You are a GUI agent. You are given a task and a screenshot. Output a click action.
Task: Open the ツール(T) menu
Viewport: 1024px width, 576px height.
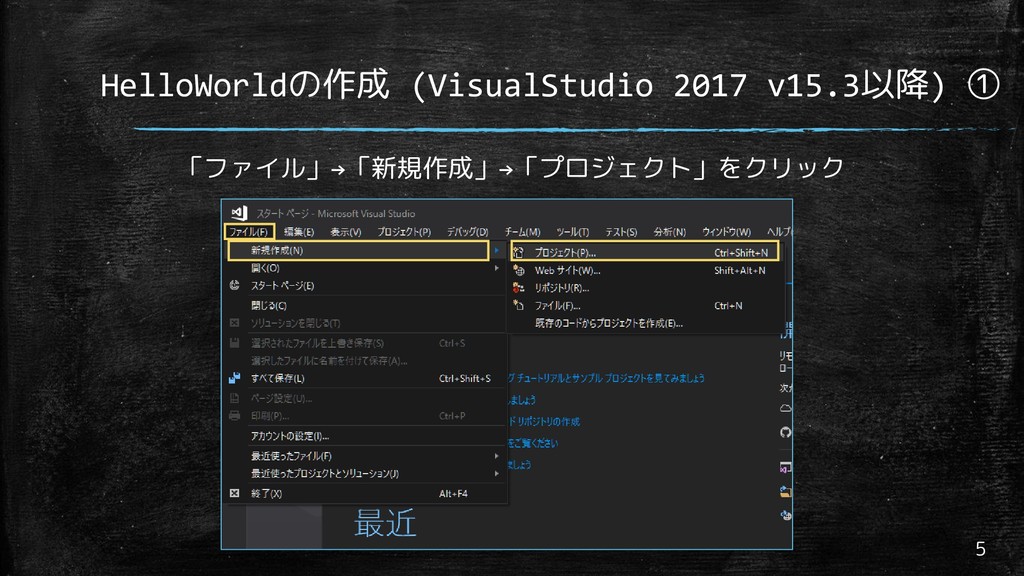pyautogui.click(x=573, y=232)
